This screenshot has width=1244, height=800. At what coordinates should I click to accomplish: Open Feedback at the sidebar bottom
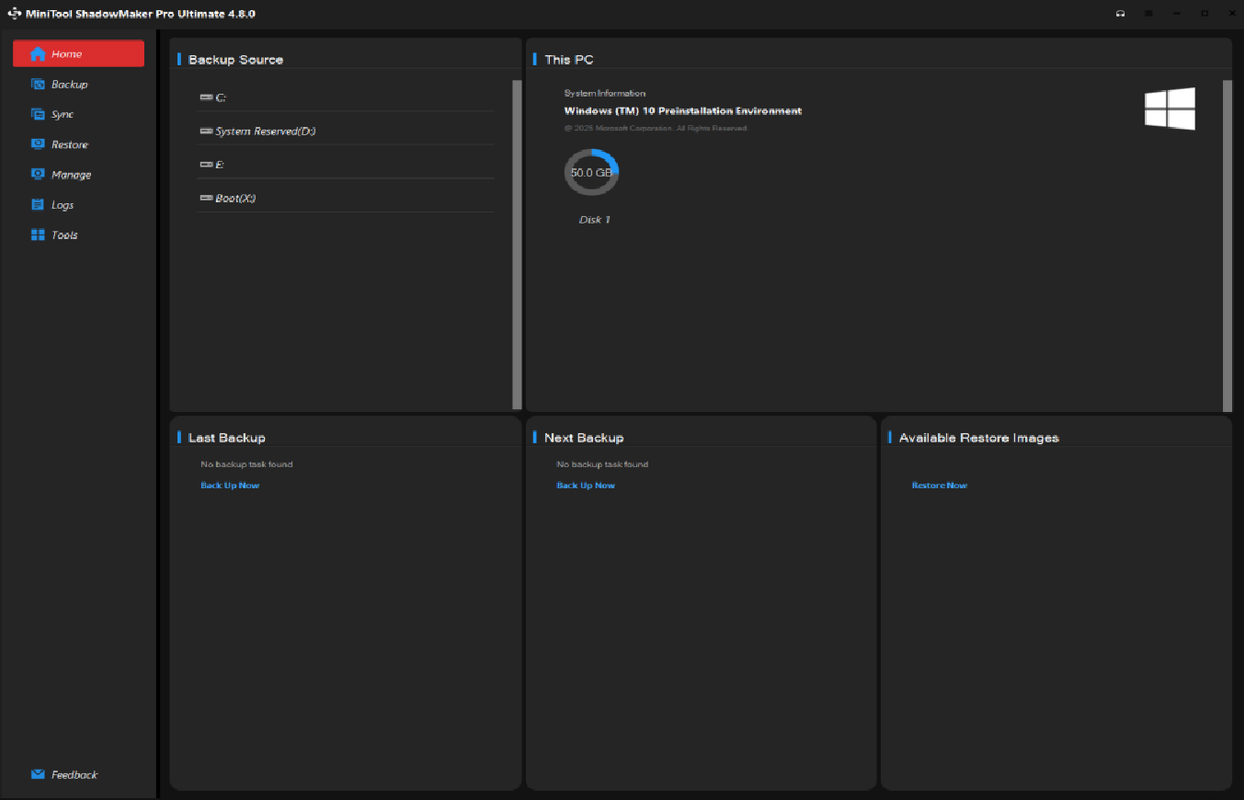coord(64,775)
